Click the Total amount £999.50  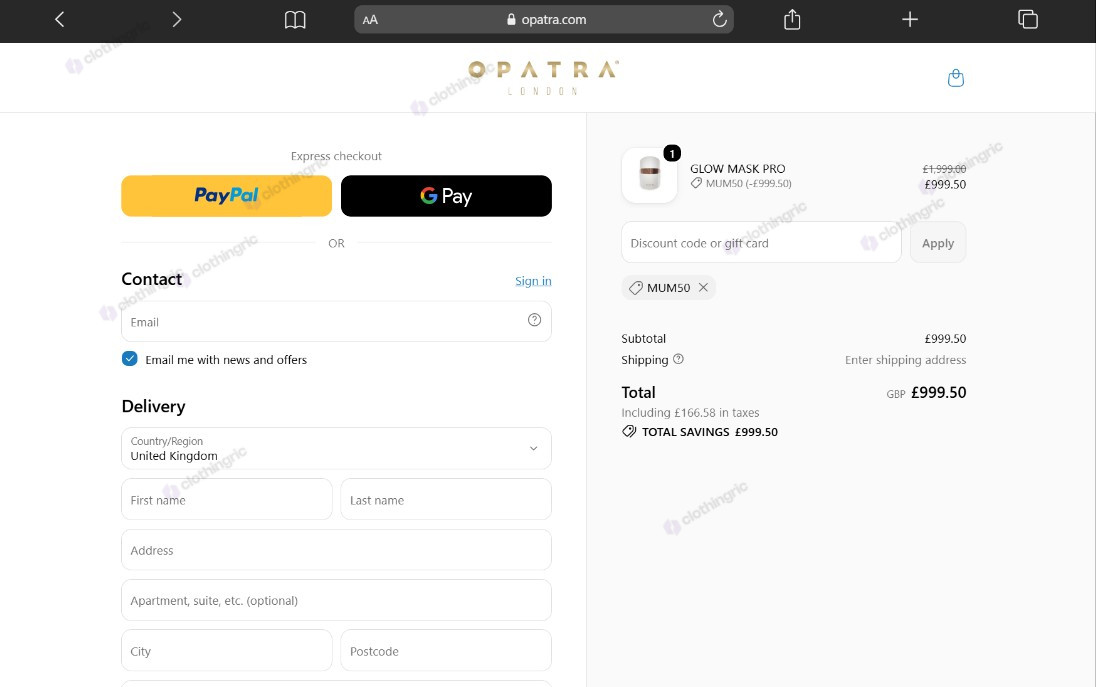point(939,393)
